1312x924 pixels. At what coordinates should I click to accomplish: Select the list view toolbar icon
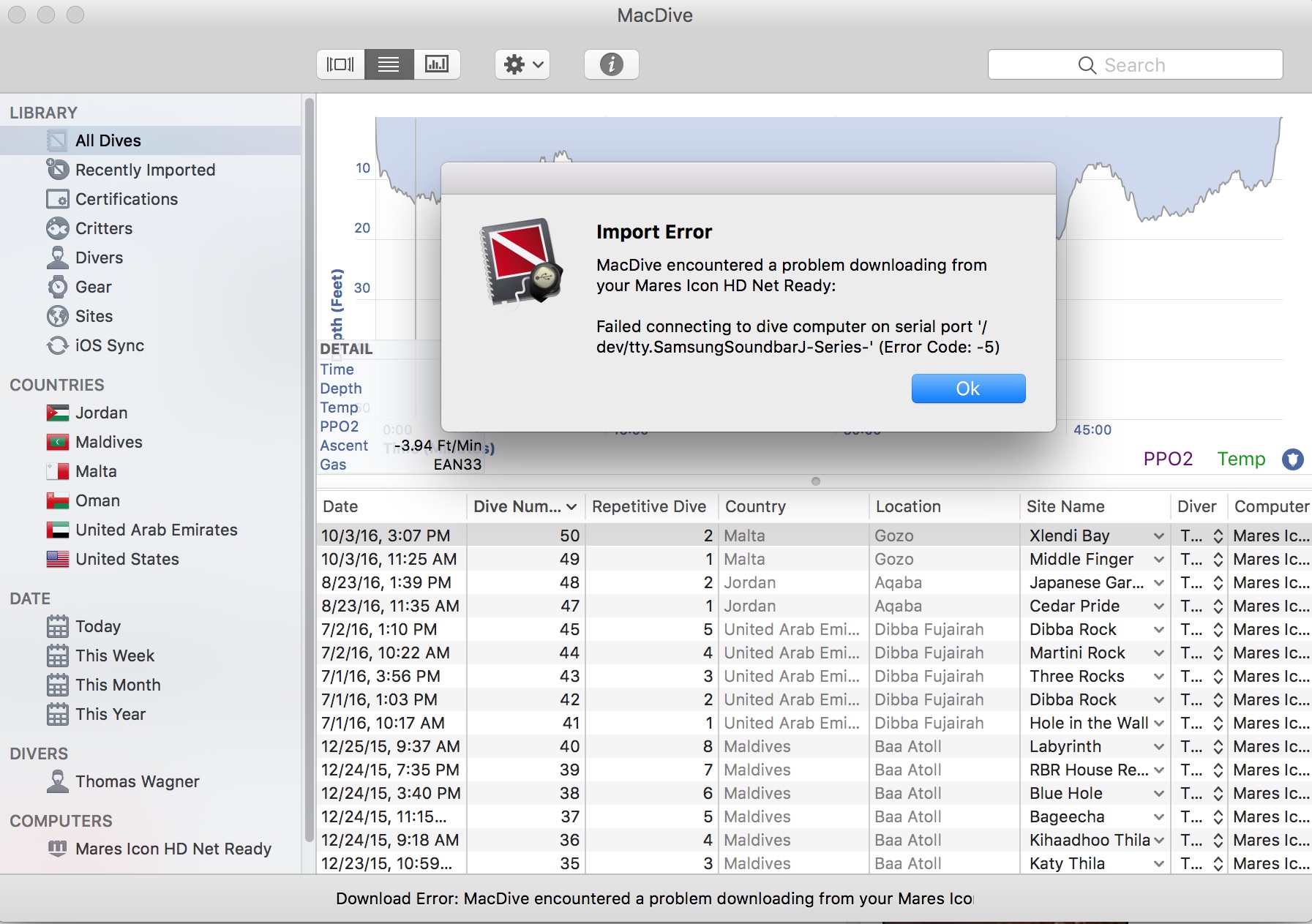(x=389, y=64)
